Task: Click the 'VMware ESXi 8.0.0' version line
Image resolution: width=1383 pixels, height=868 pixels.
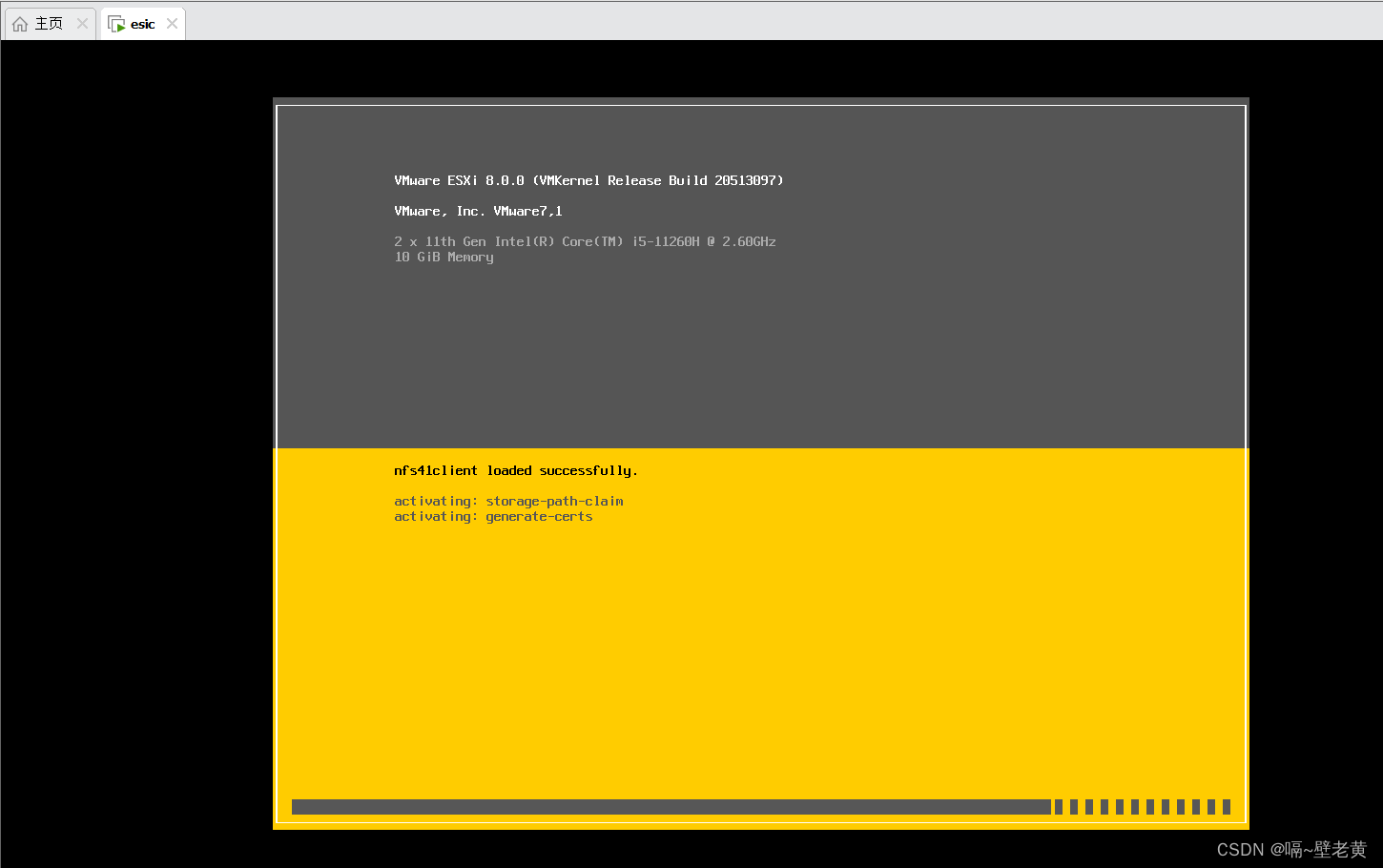Action: (x=588, y=180)
